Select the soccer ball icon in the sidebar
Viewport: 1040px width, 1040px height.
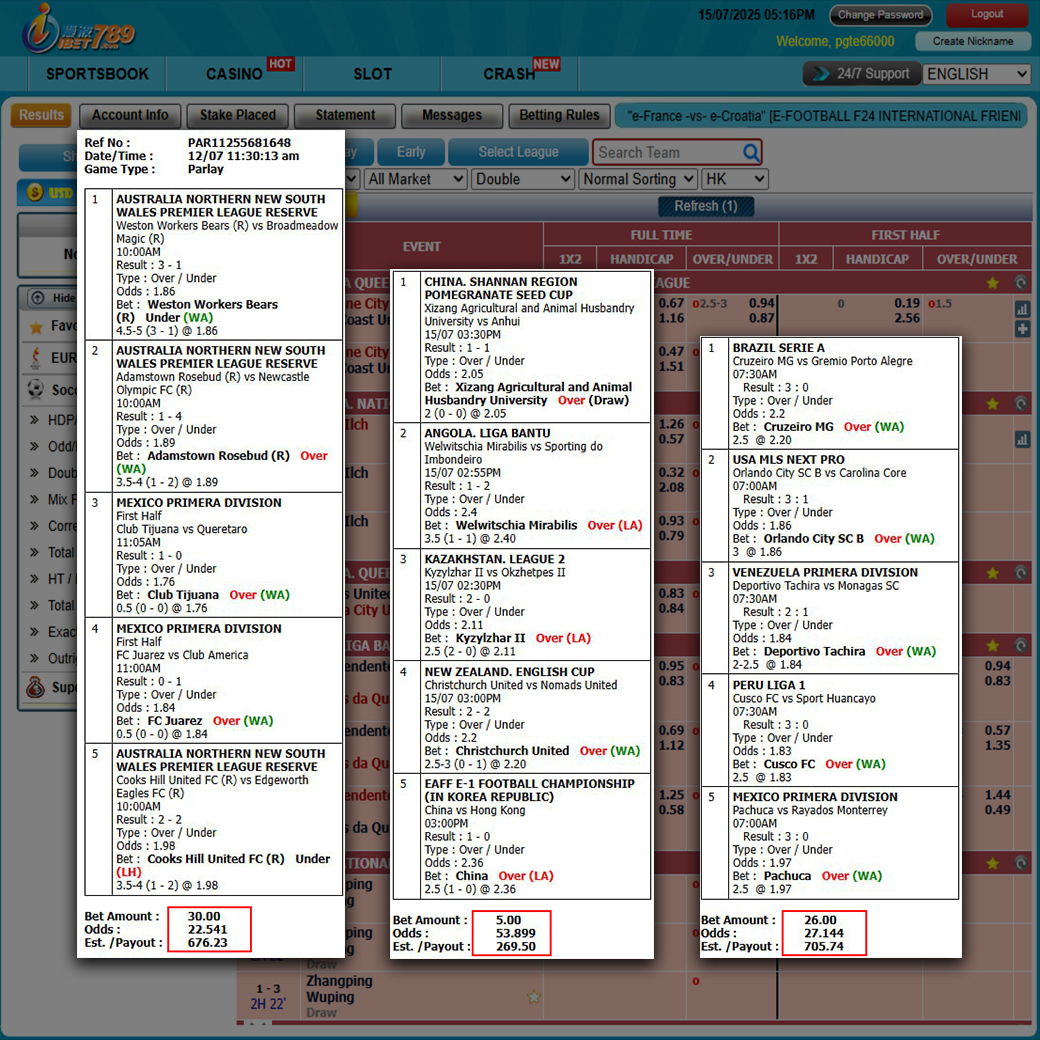click(x=36, y=389)
